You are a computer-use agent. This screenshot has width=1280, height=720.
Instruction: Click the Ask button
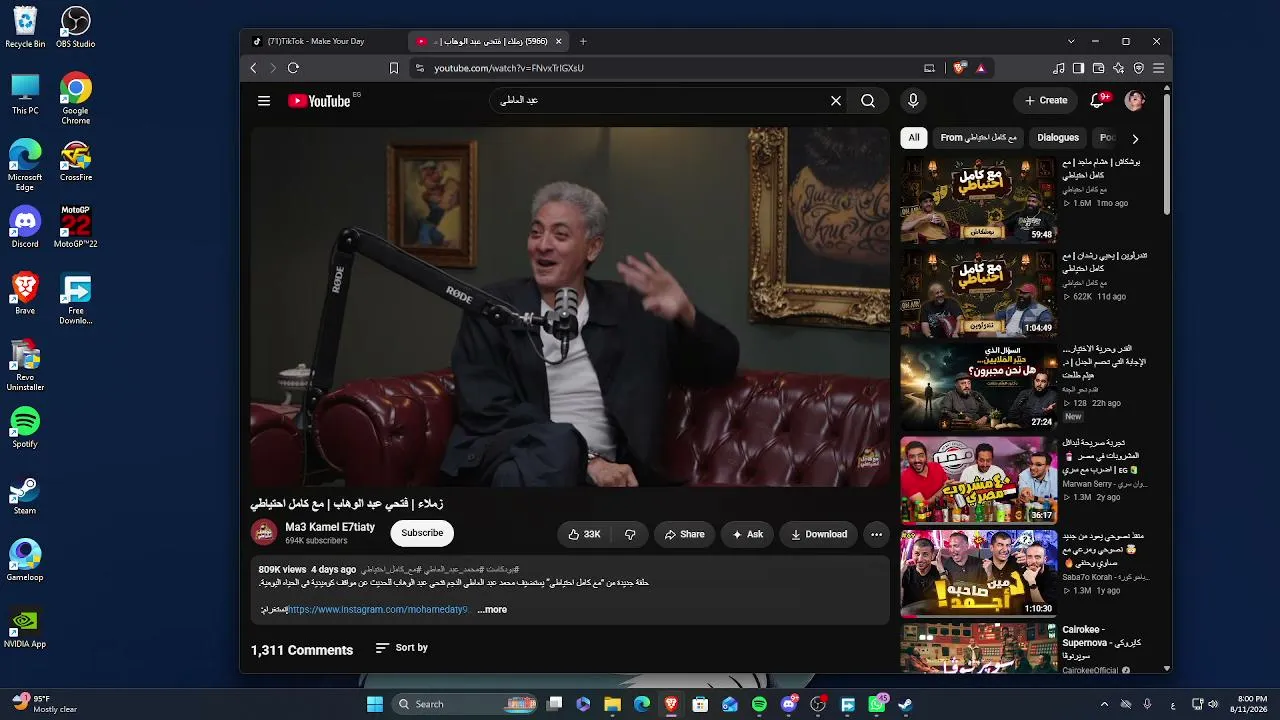coord(747,534)
